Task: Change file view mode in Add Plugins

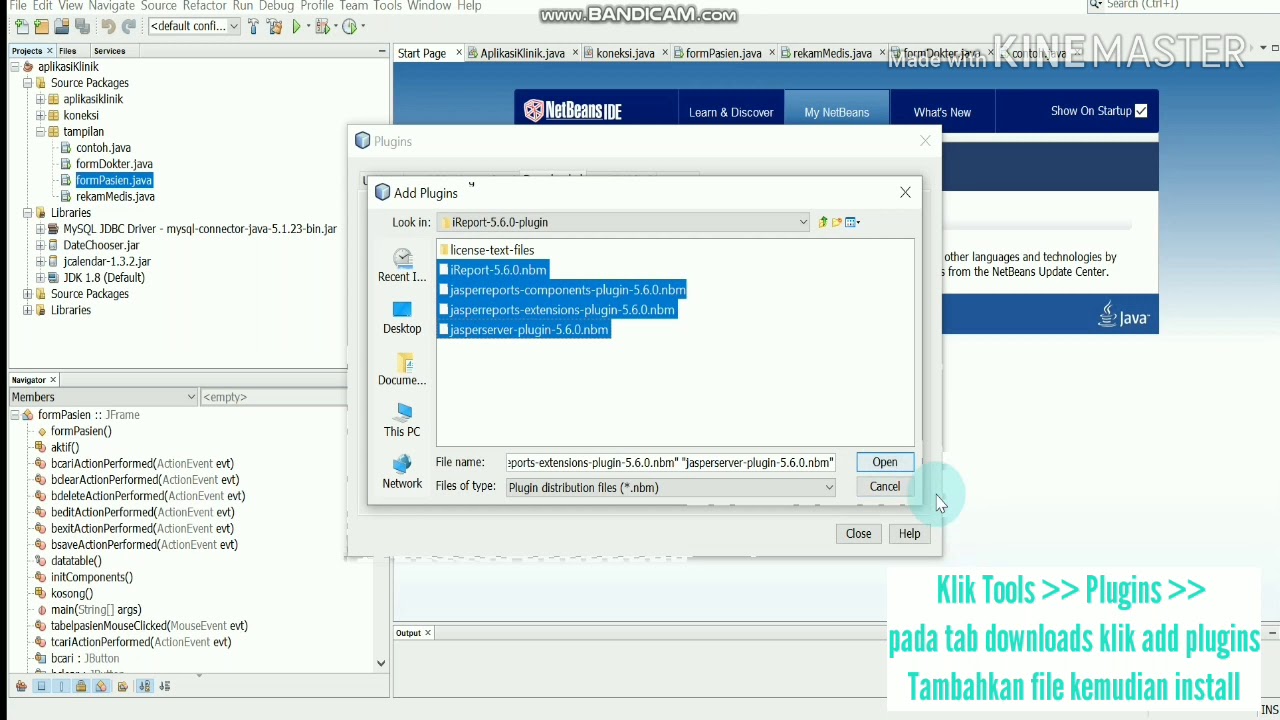Action: tap(852, 222)
